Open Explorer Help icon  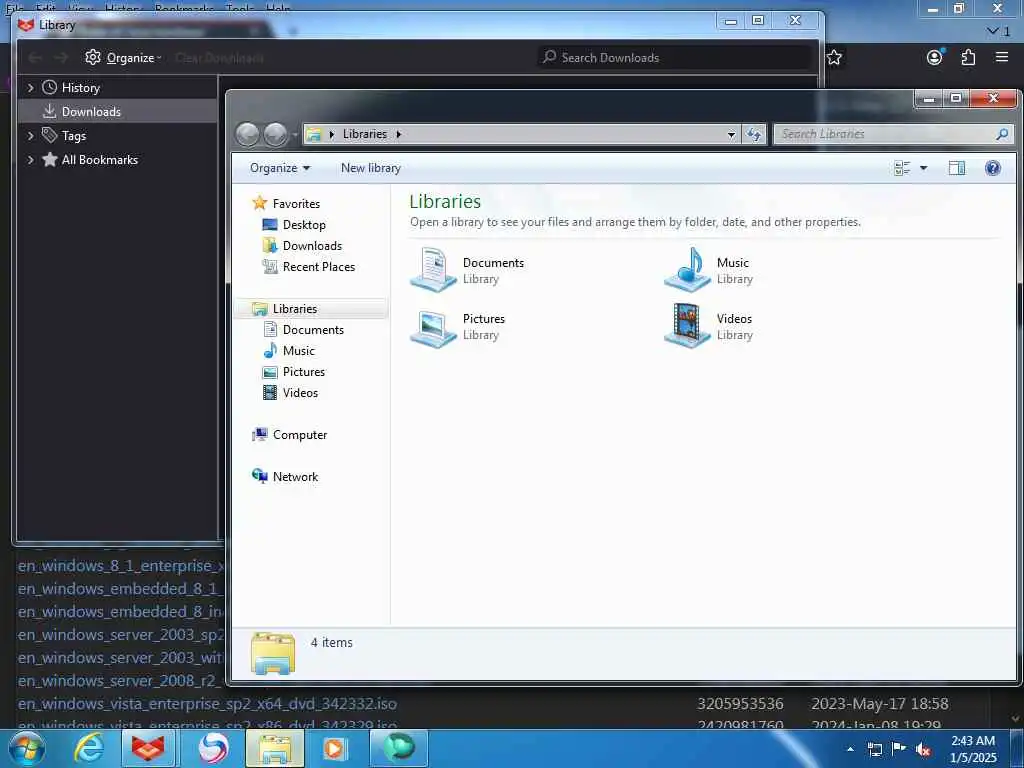tap(993, 168)
